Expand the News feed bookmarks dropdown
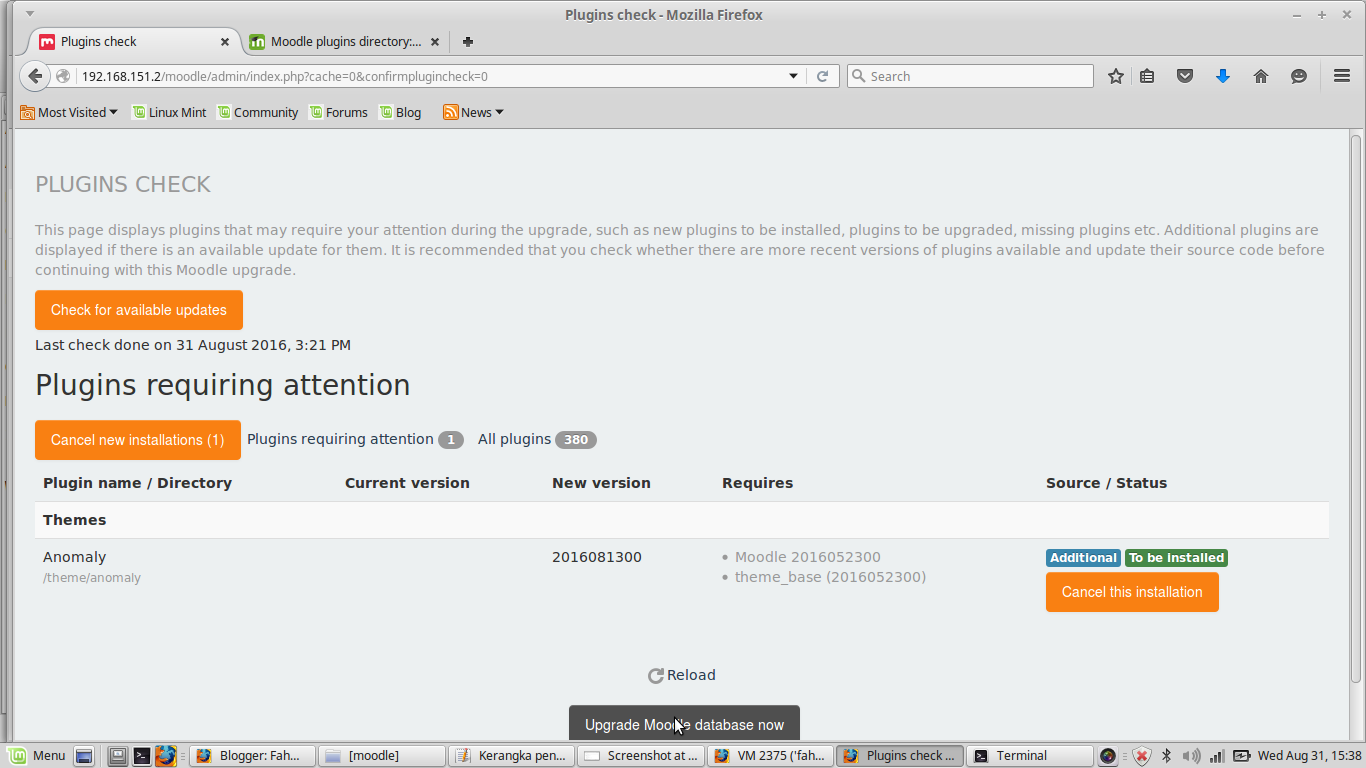 point(473,112)
